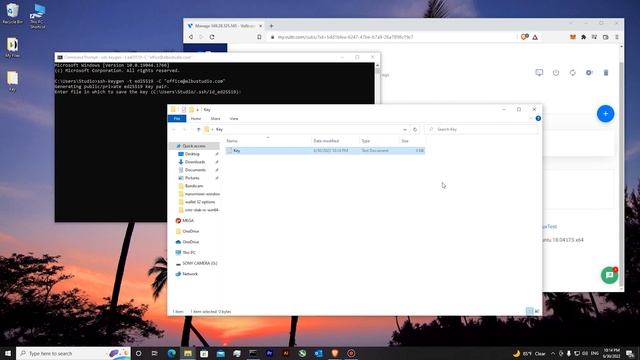The width and height of the screenshot is (640, 360).
Task: Click the Explorer quick access properties icon
Action: coord(184,109)
